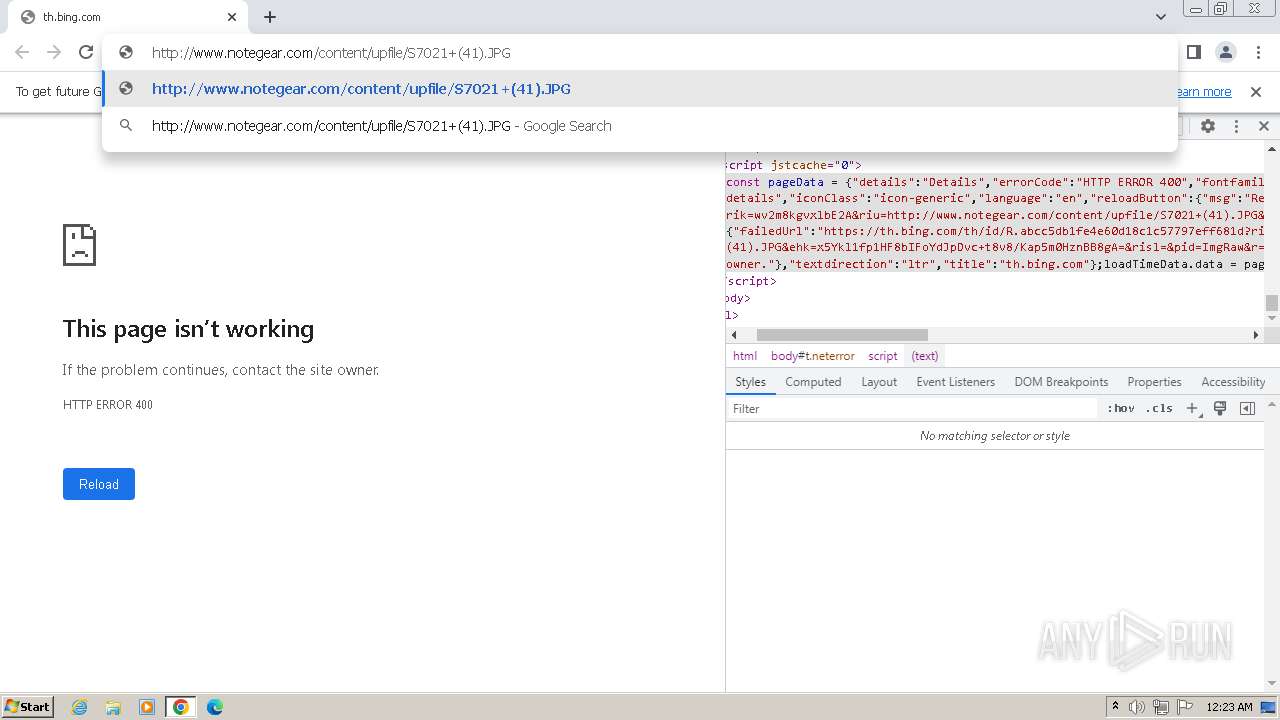Open a new tab with the plus button
The width and height of the screenshot is (1280, 720).
coord(270,17)
